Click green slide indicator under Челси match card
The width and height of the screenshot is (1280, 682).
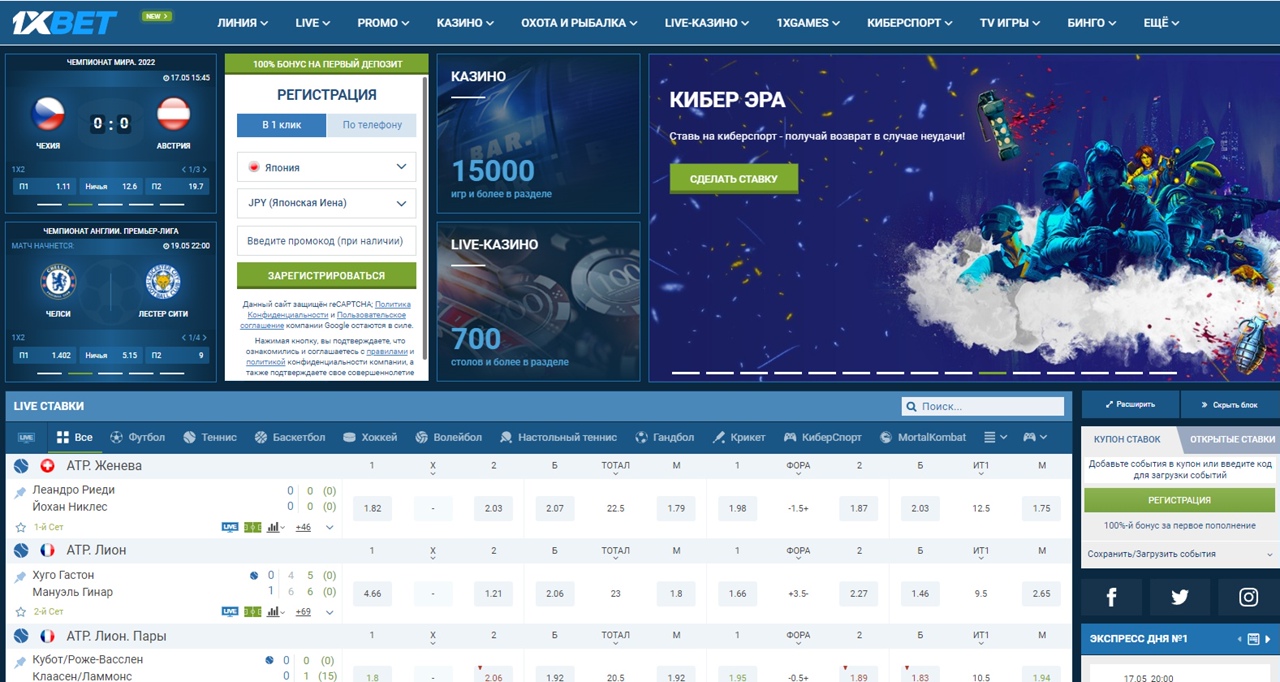80,373
